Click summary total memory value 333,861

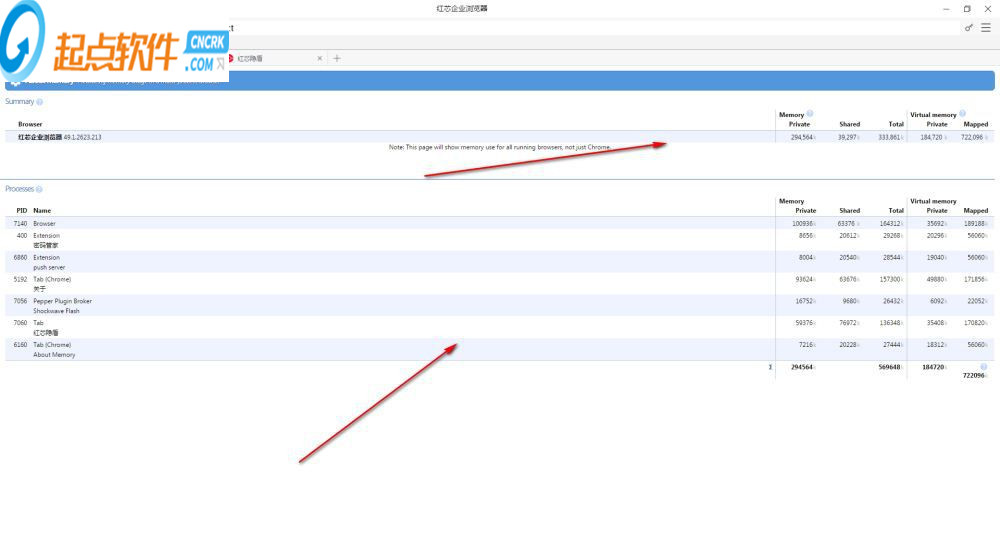[x=890, y=137]
